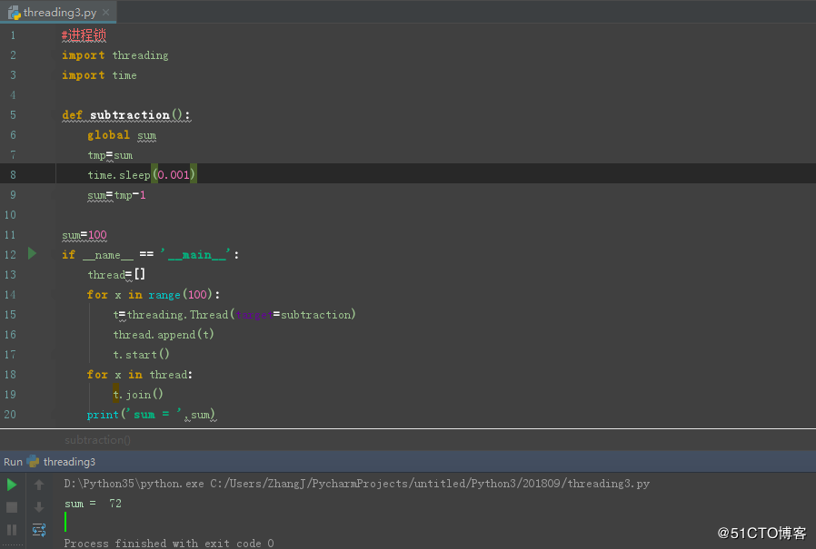Click 'def subtraction():' definition

click(126, 115)
